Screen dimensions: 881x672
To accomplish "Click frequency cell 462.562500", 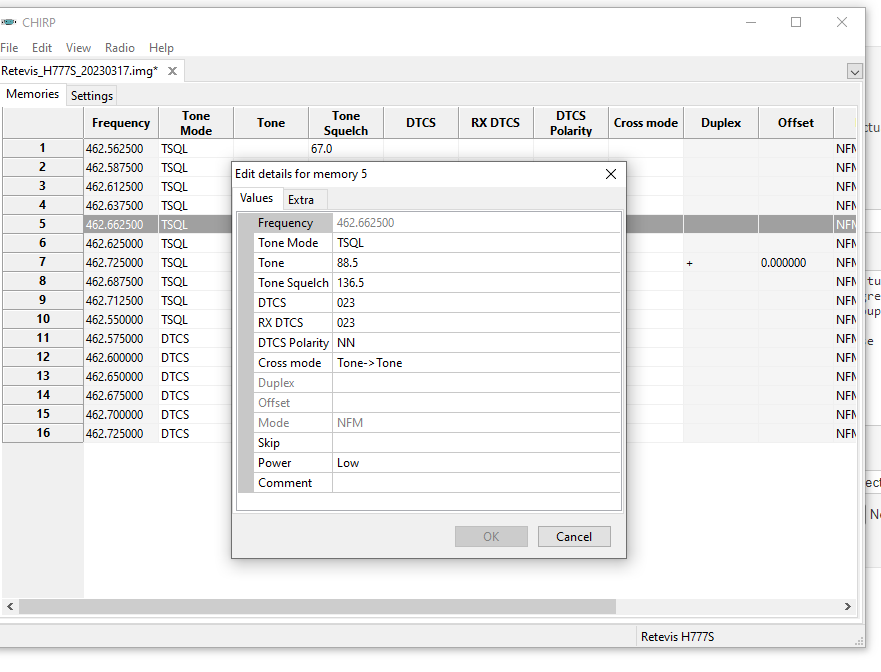I will tap(121, 149).
